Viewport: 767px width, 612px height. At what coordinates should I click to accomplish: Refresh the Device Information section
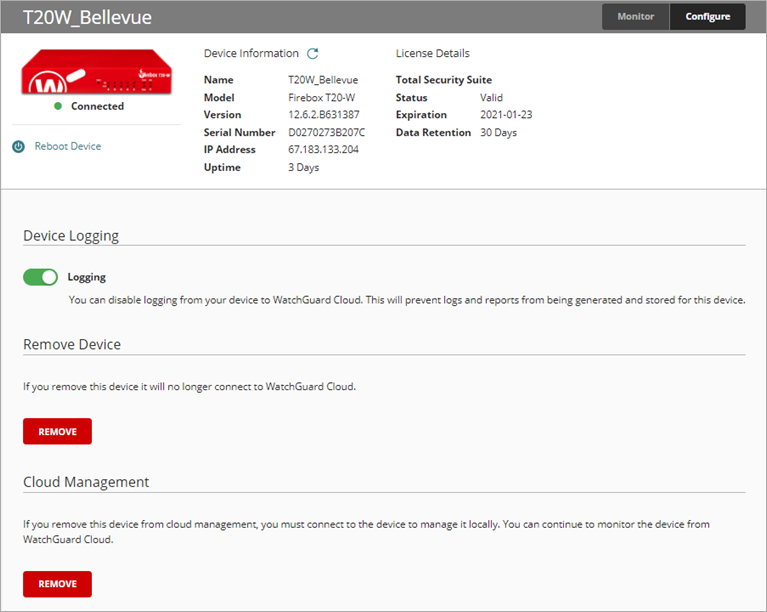pos(313,53)
